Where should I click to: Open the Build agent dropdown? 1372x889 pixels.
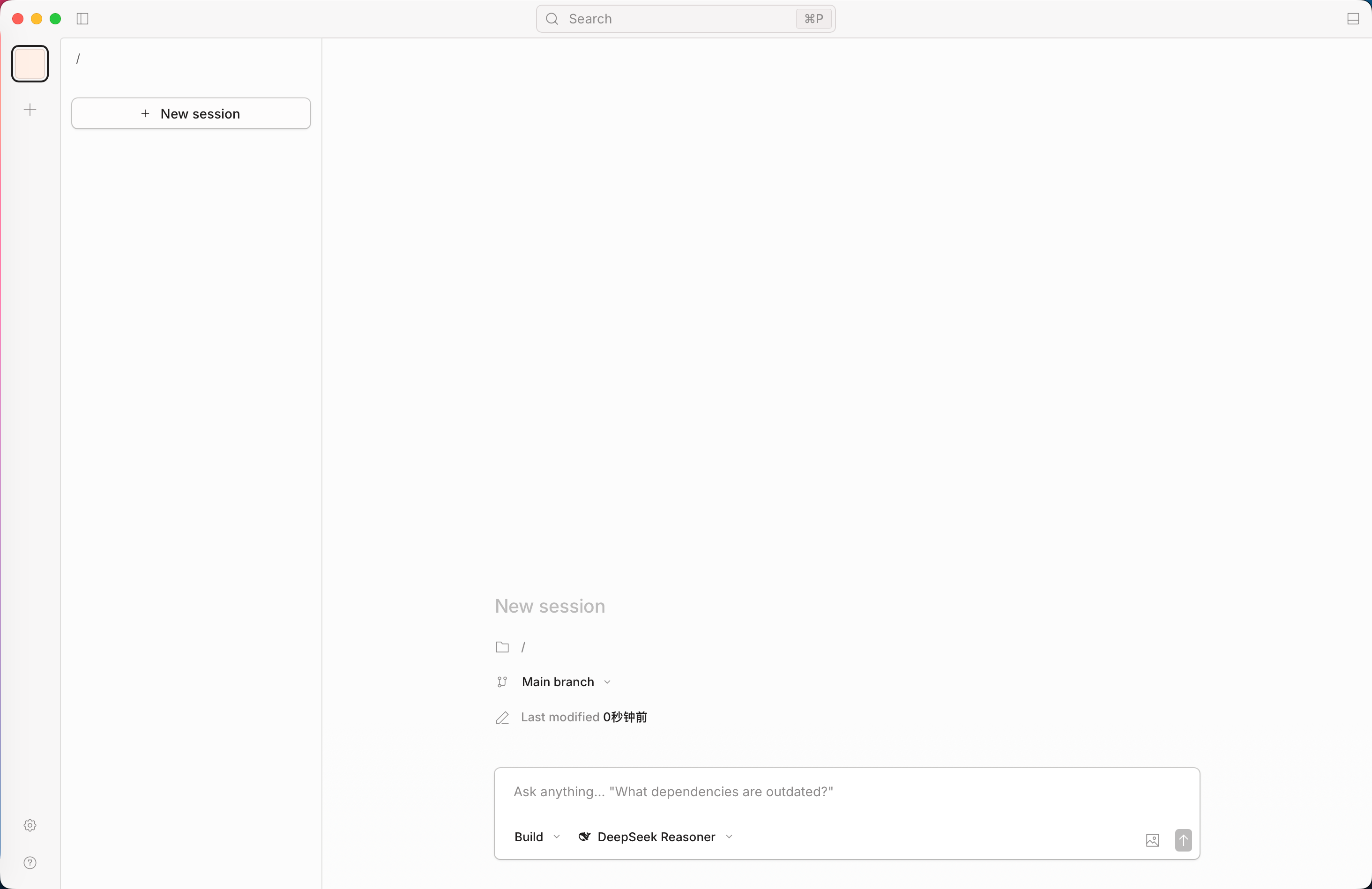(x=537, y=837)
